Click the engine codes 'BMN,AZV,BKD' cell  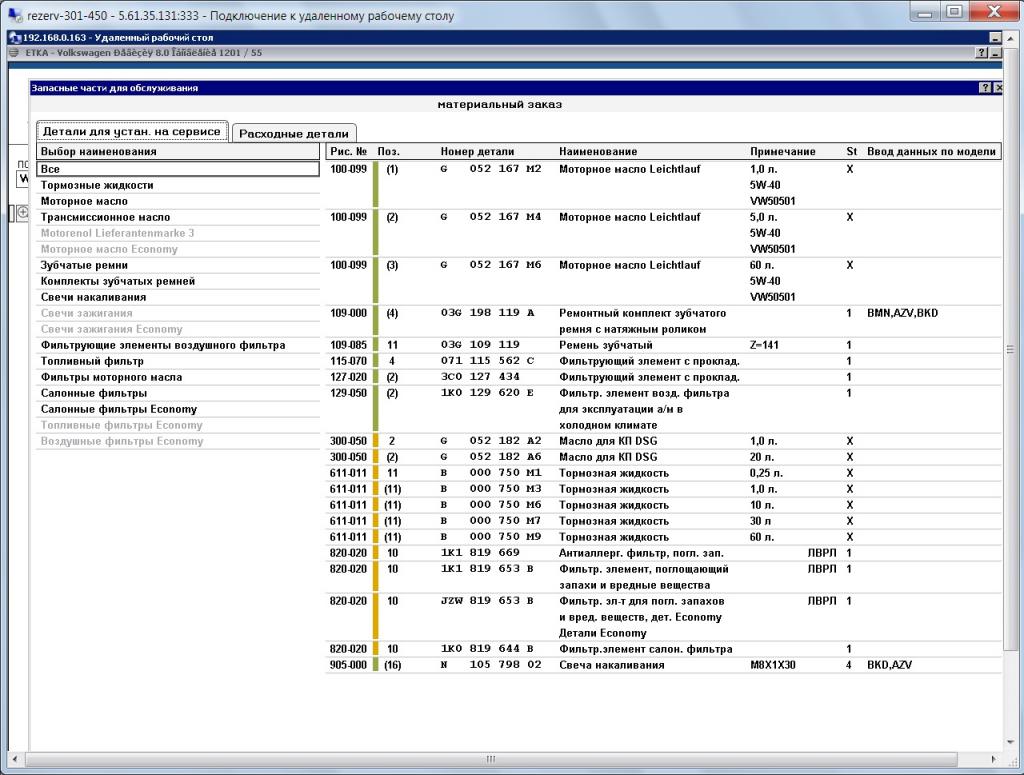click(x=902, y=313)
